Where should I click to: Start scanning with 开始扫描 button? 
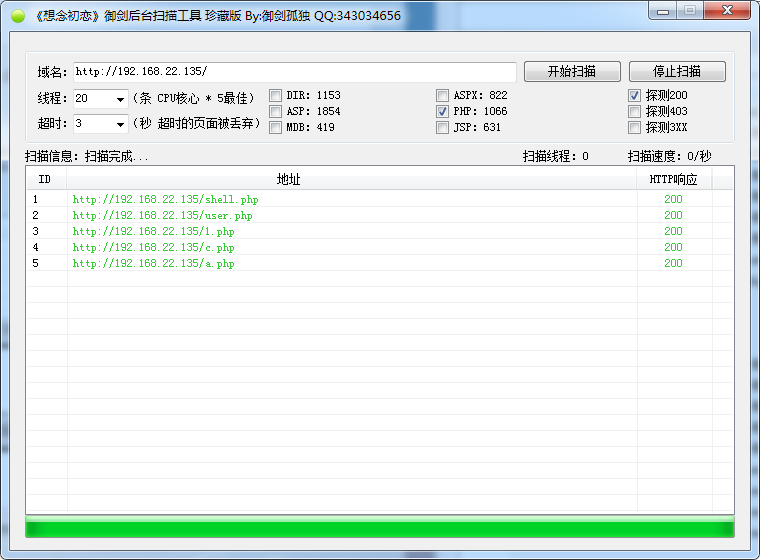pyautogui.click(x=572, y=71)
